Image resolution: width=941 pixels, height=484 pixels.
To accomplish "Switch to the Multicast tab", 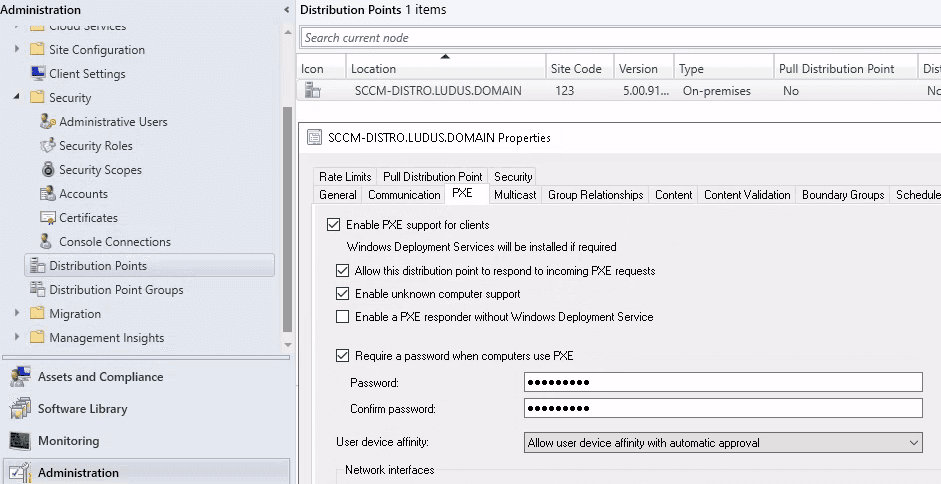I will 515,194.
